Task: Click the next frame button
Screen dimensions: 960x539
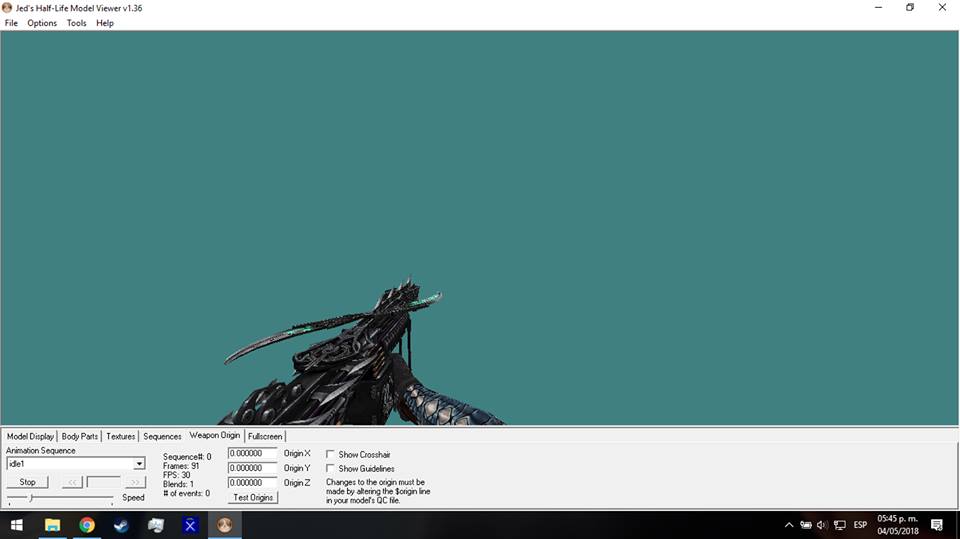Action: (x=135, y=482)
